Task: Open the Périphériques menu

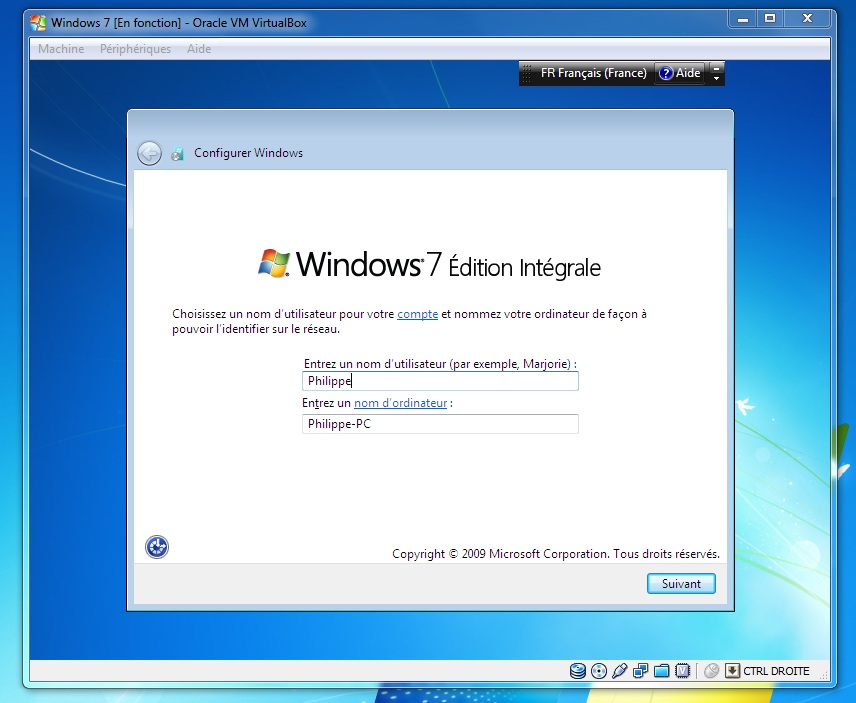Action: click(x=135, y=49)
